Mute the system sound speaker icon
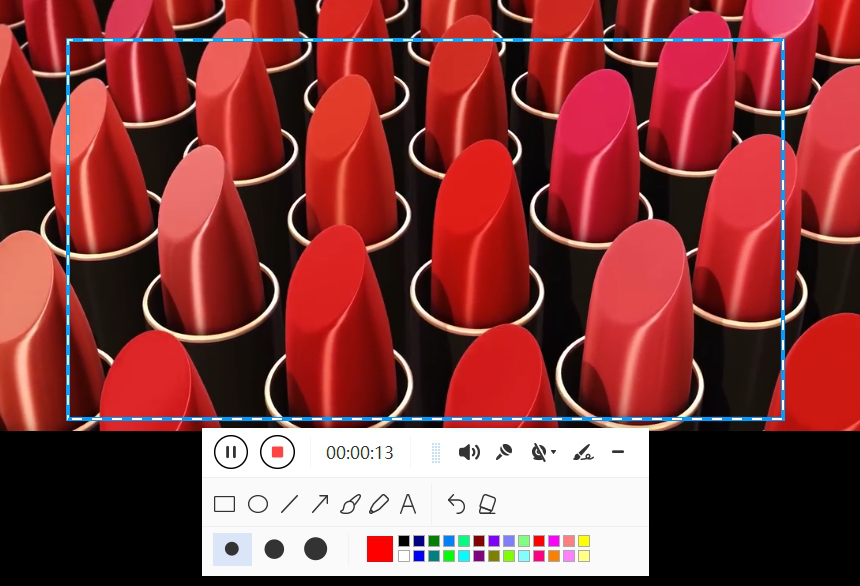This screenshot has height=586, width=860. coord(469,452)
